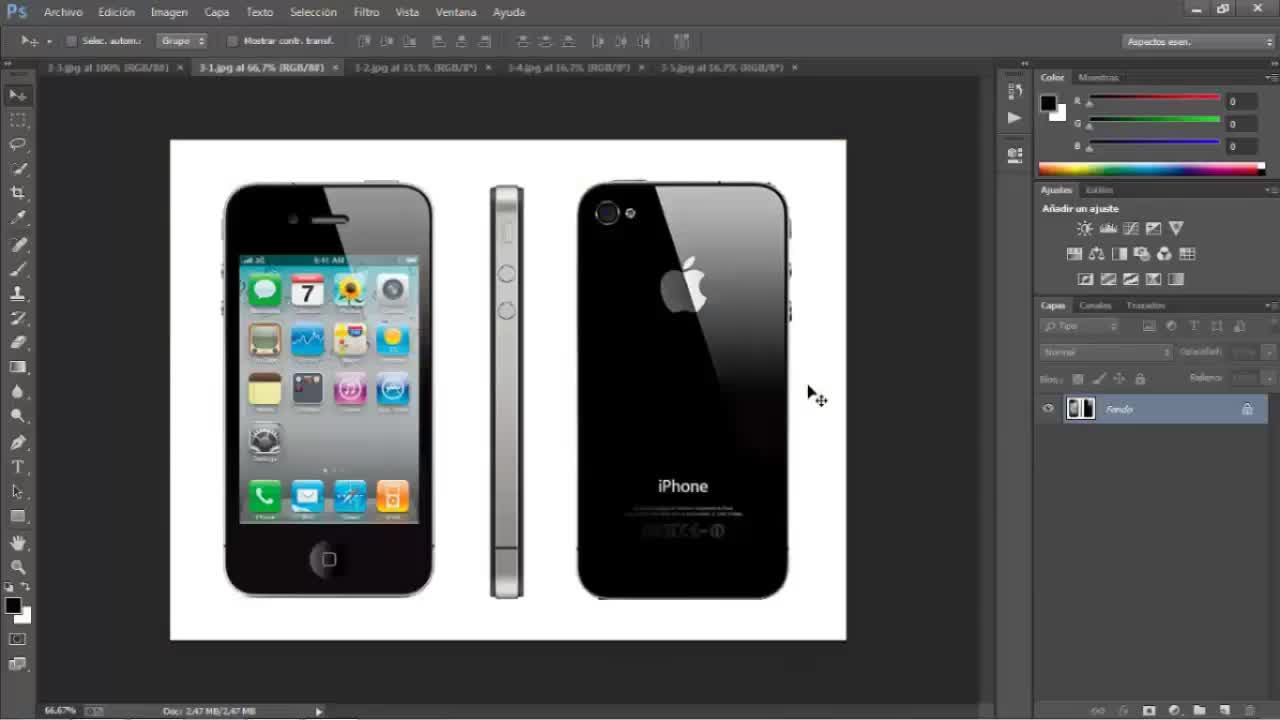Select the Lasso tool

click(18, 145)
